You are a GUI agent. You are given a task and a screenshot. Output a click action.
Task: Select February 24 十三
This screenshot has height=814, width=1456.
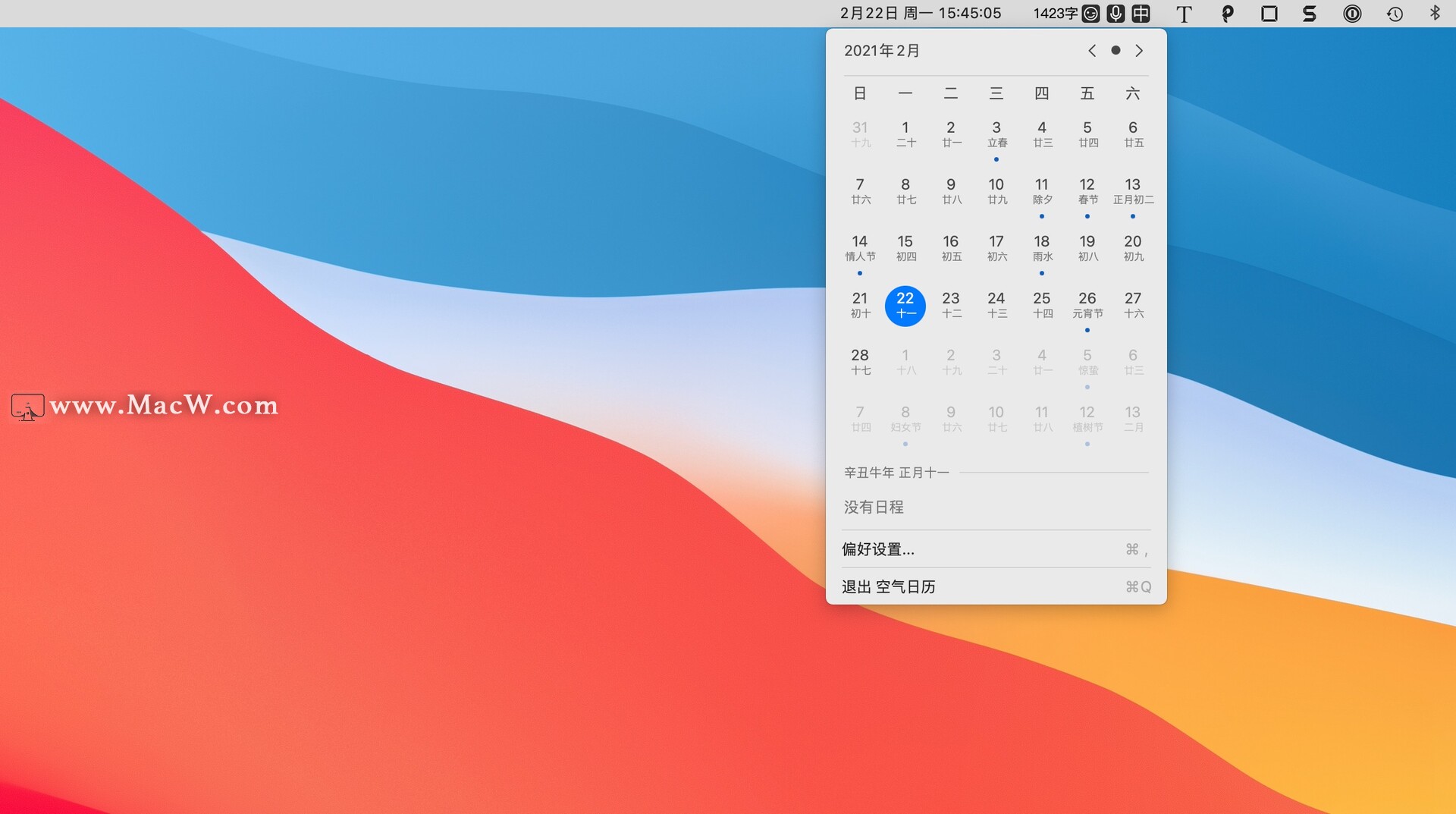point(996,306)
